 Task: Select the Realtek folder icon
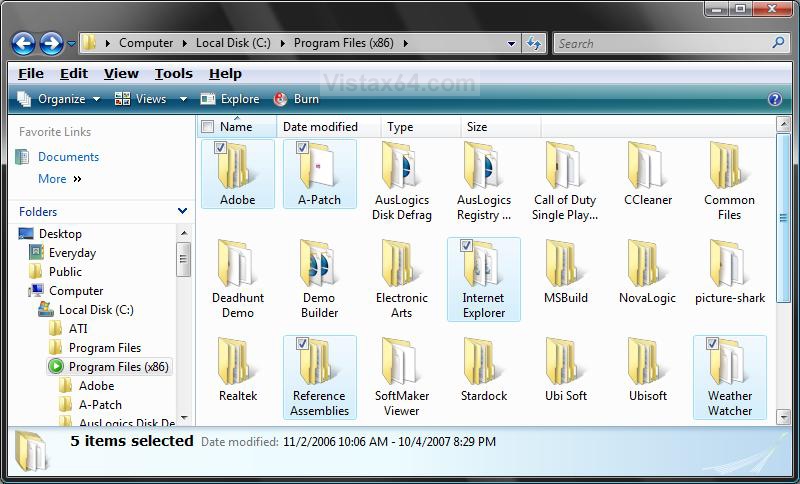pyautogui.click(x=238, y=361)
